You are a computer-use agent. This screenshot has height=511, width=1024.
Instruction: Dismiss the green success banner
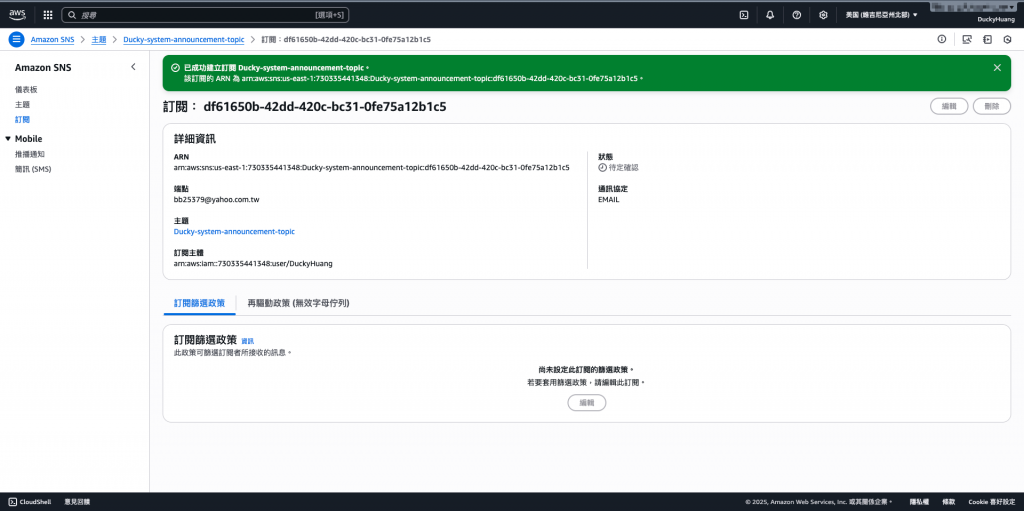997,67
